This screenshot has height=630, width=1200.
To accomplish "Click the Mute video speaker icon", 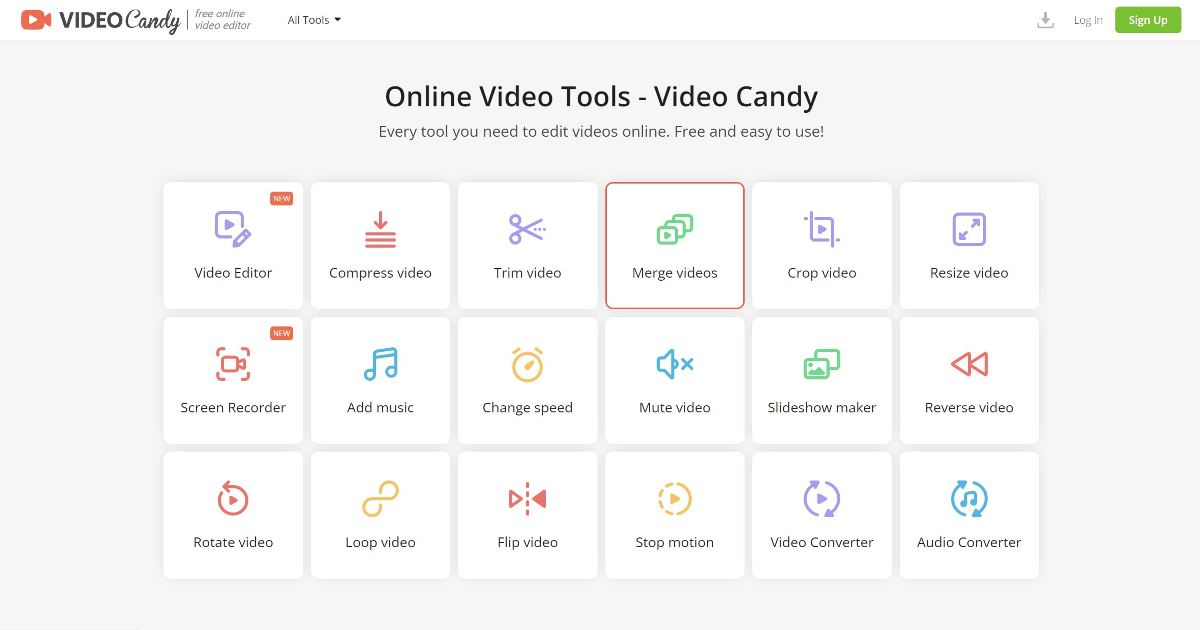I will click(x=674, y=363).
